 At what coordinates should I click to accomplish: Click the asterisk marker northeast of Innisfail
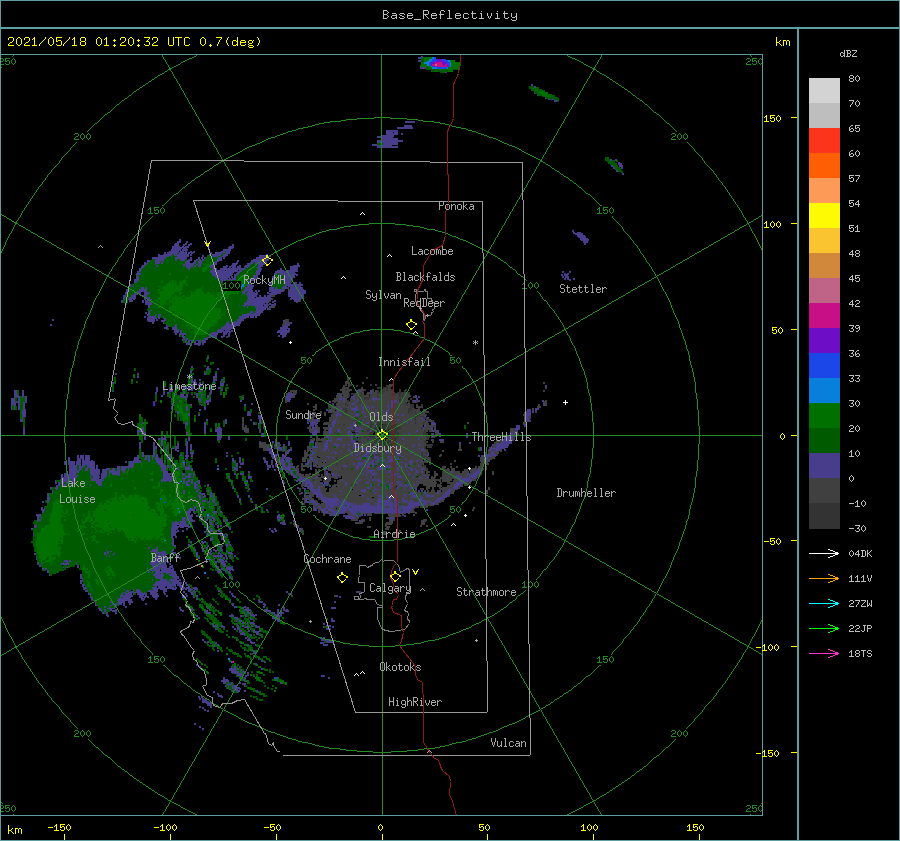coord(475,343)
